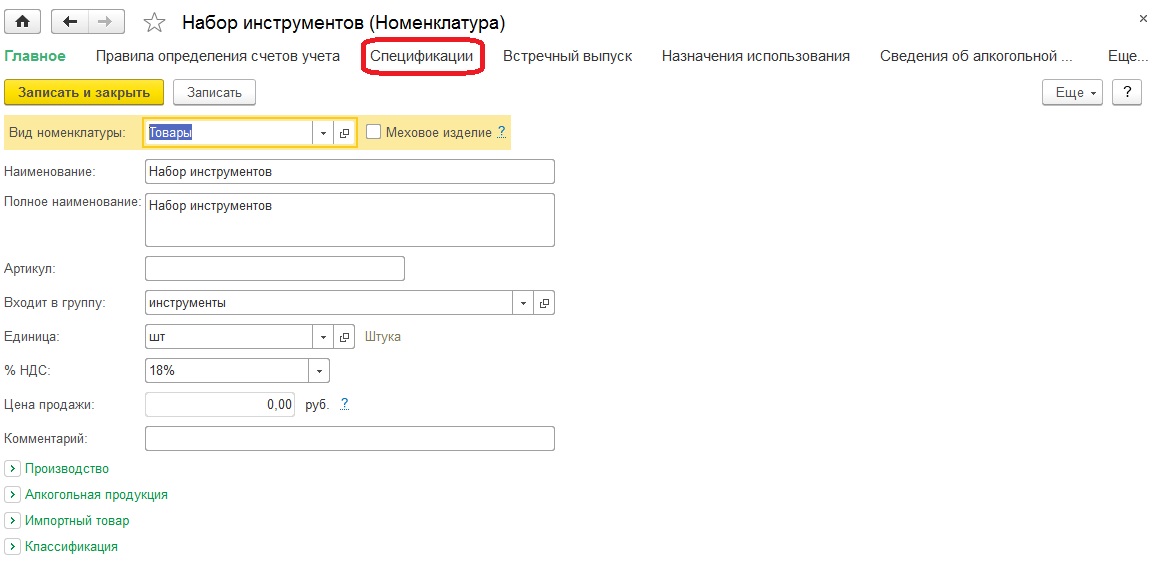Close the form with the X

coord(1142,20)
